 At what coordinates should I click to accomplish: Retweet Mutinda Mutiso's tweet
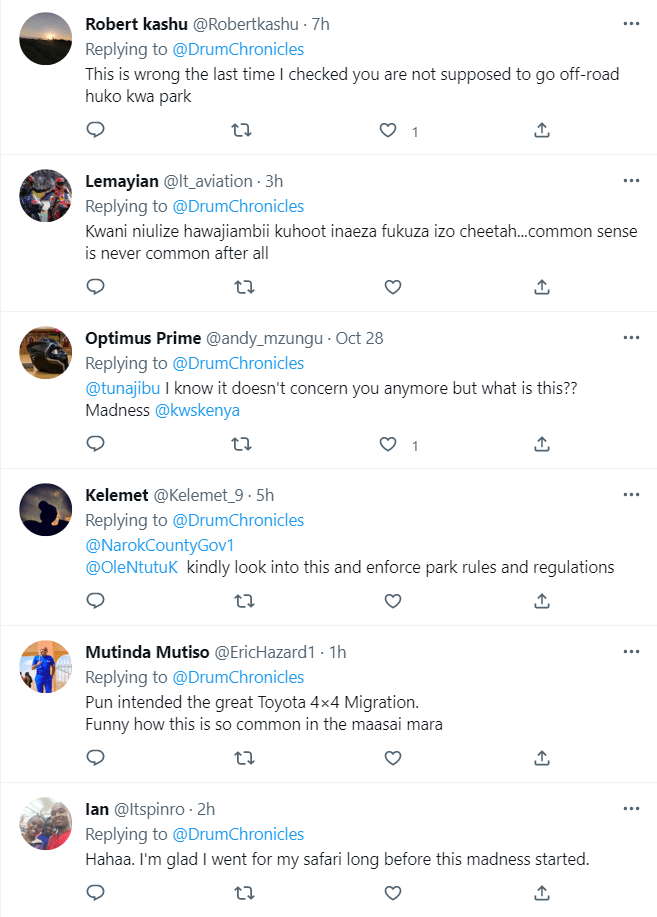(242, 758)
